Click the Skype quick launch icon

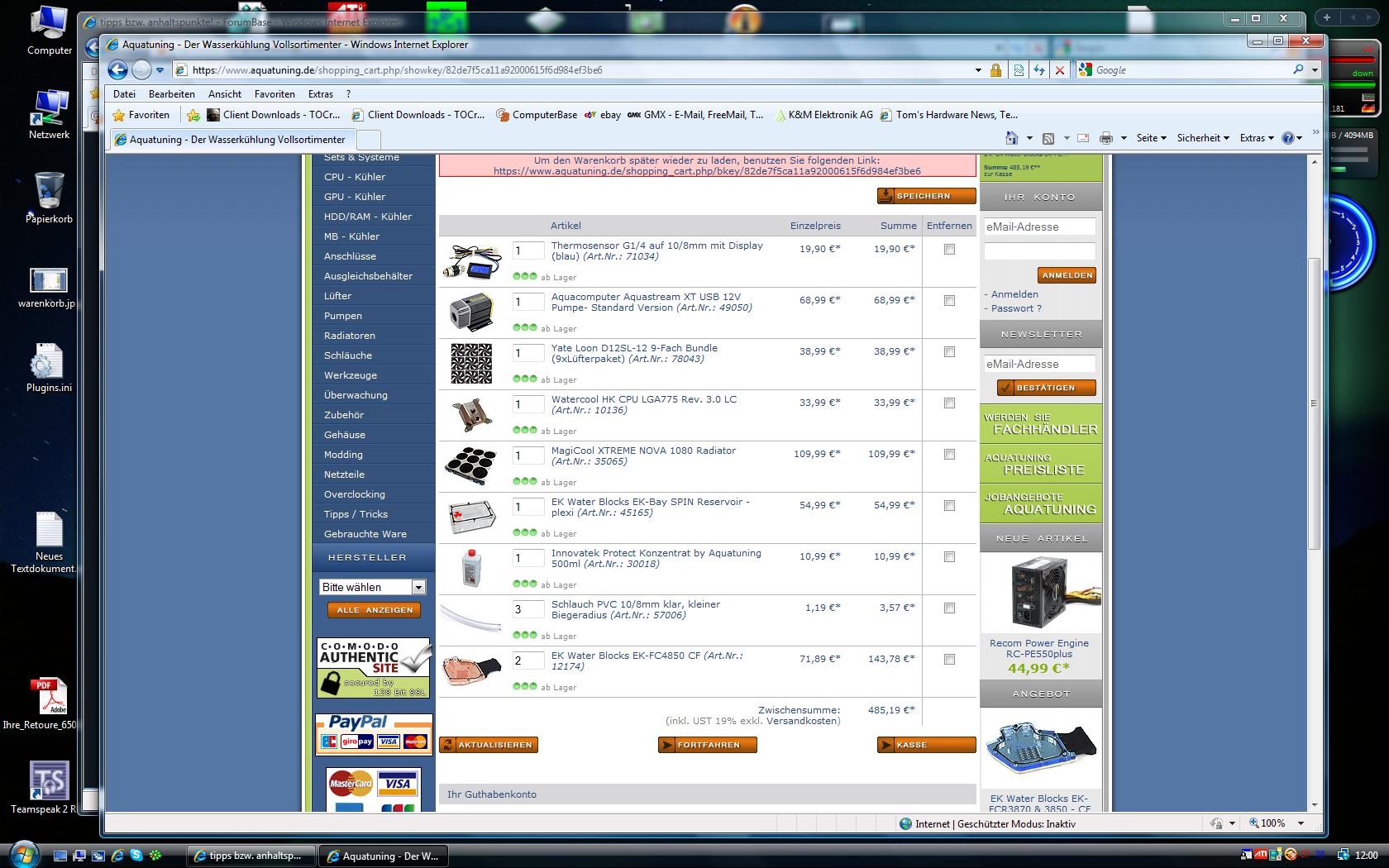pyautogui.click(x=136, y=856)
